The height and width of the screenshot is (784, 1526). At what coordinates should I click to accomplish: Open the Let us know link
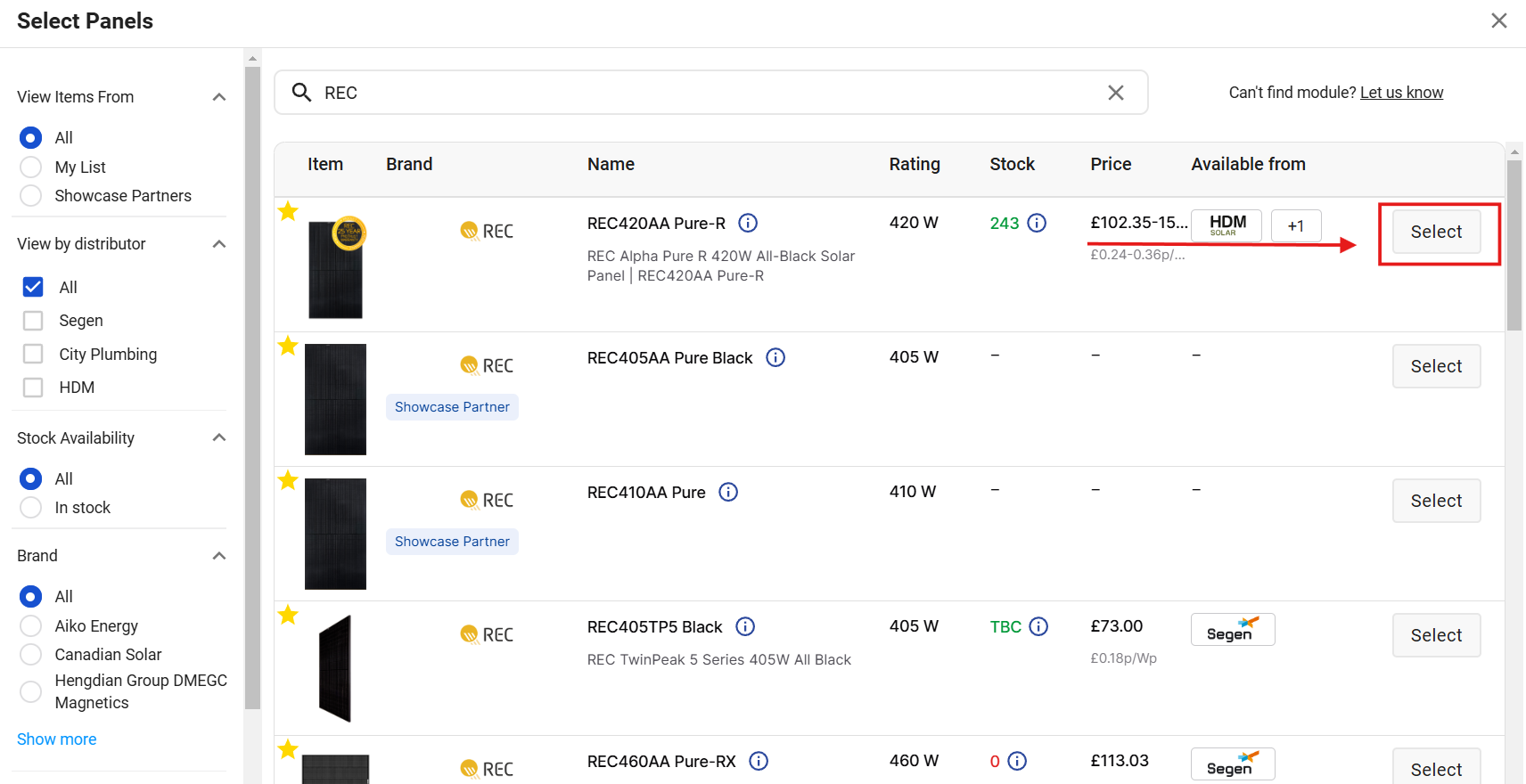coord(1401,93)
